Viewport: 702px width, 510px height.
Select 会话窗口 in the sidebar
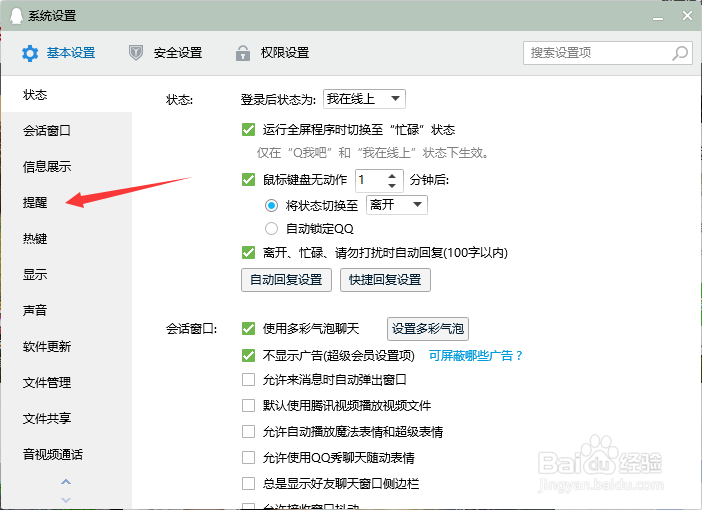tap(67, 130)
